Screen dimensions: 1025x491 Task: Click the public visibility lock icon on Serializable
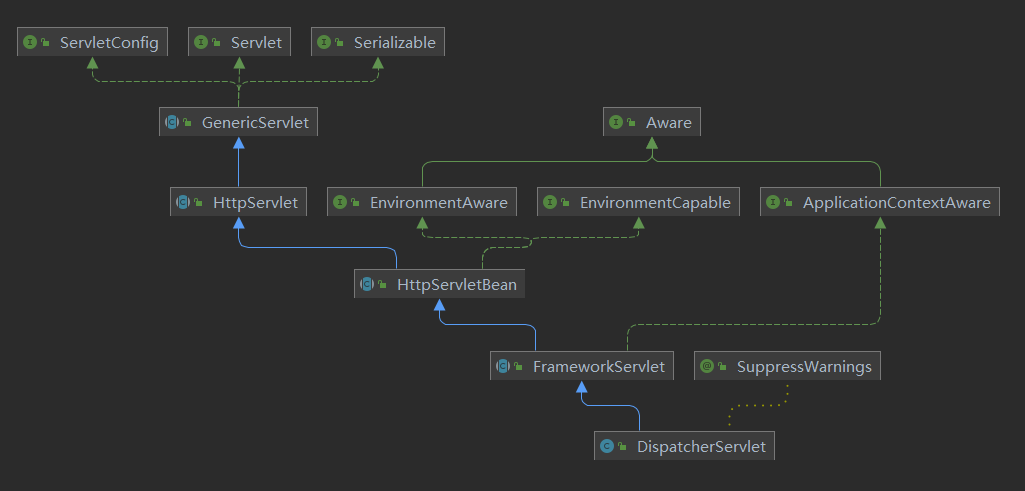tap(340, 42)
